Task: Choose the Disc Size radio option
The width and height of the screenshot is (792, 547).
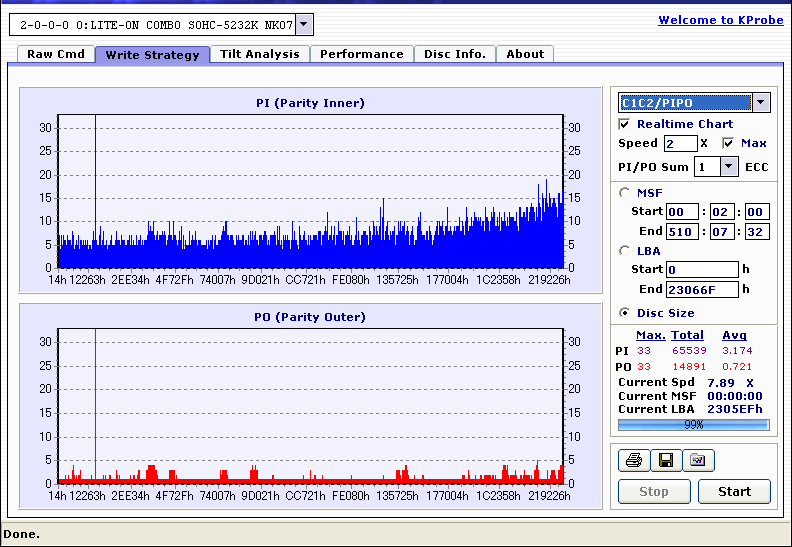Action: click(x=625, y=313)
